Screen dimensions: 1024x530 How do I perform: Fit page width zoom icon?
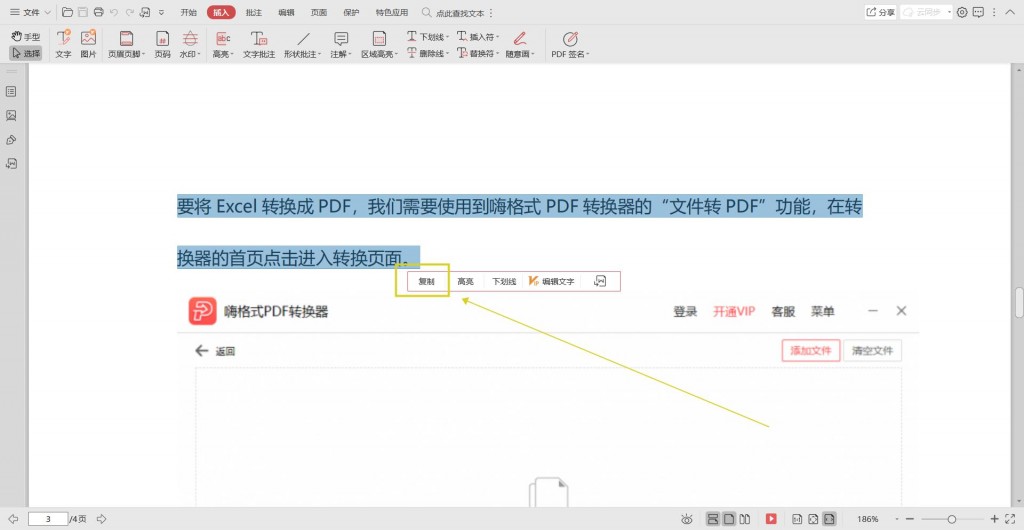829,519
